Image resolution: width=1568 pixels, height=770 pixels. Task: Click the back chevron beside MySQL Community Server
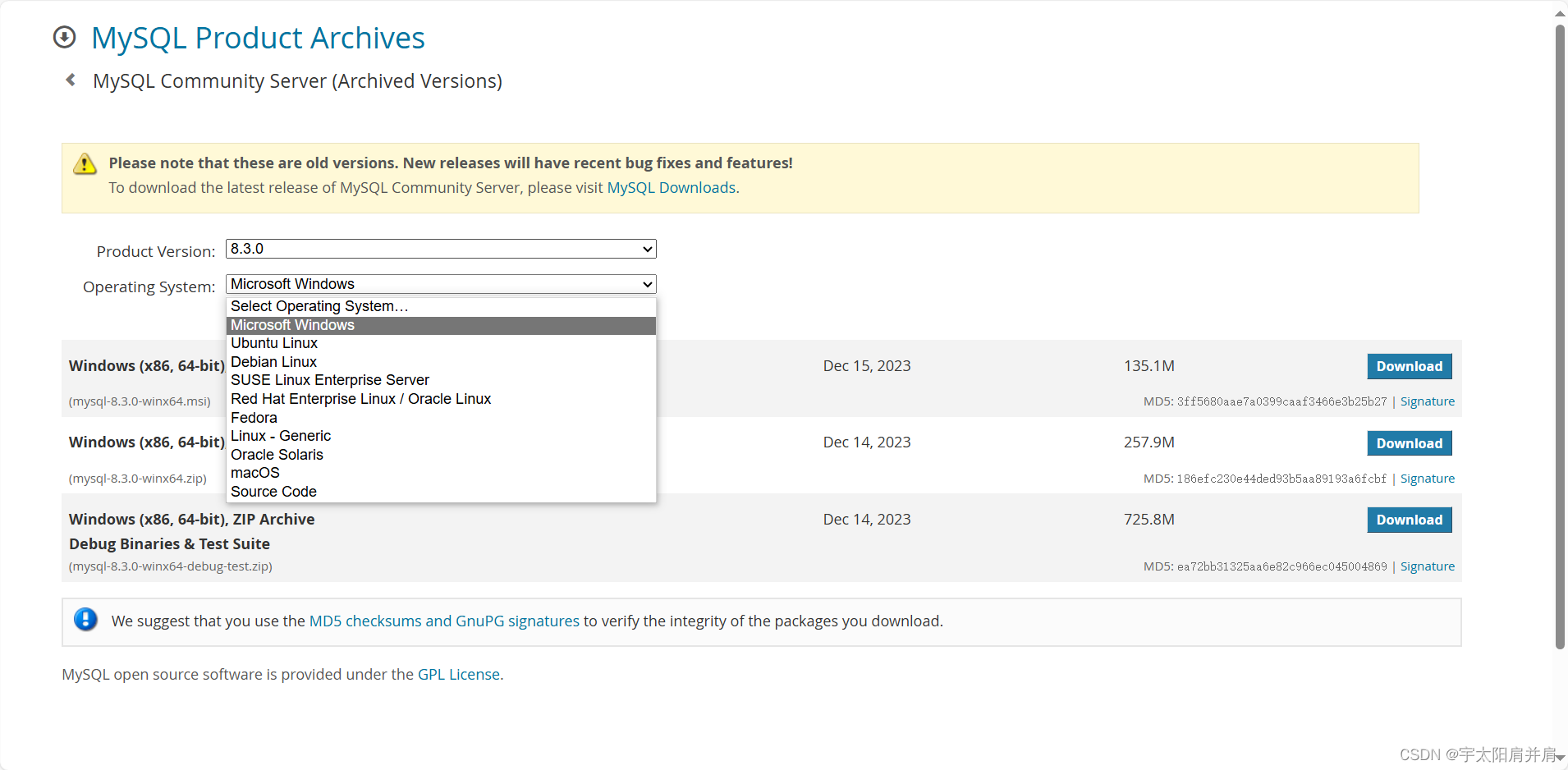[71, 80]
